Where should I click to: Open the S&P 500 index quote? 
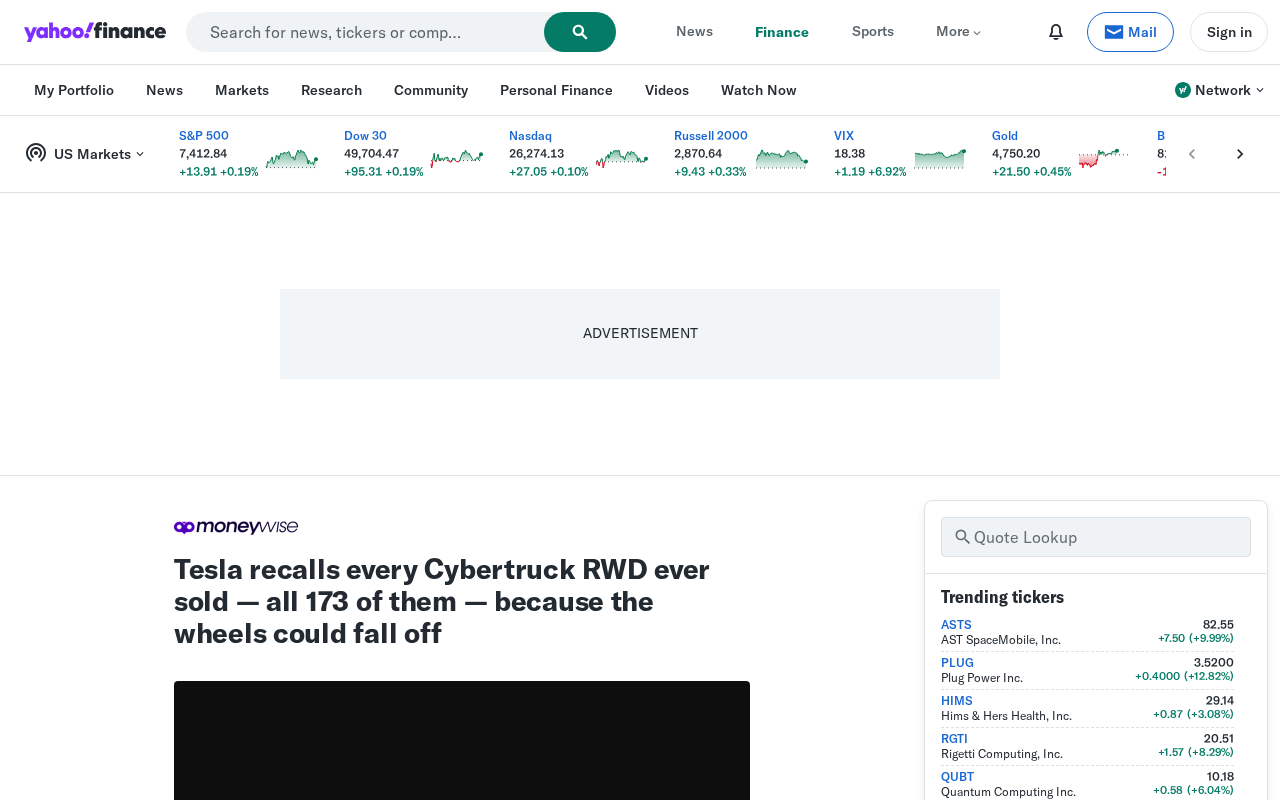pyautogui.click(x=204, y=135)
